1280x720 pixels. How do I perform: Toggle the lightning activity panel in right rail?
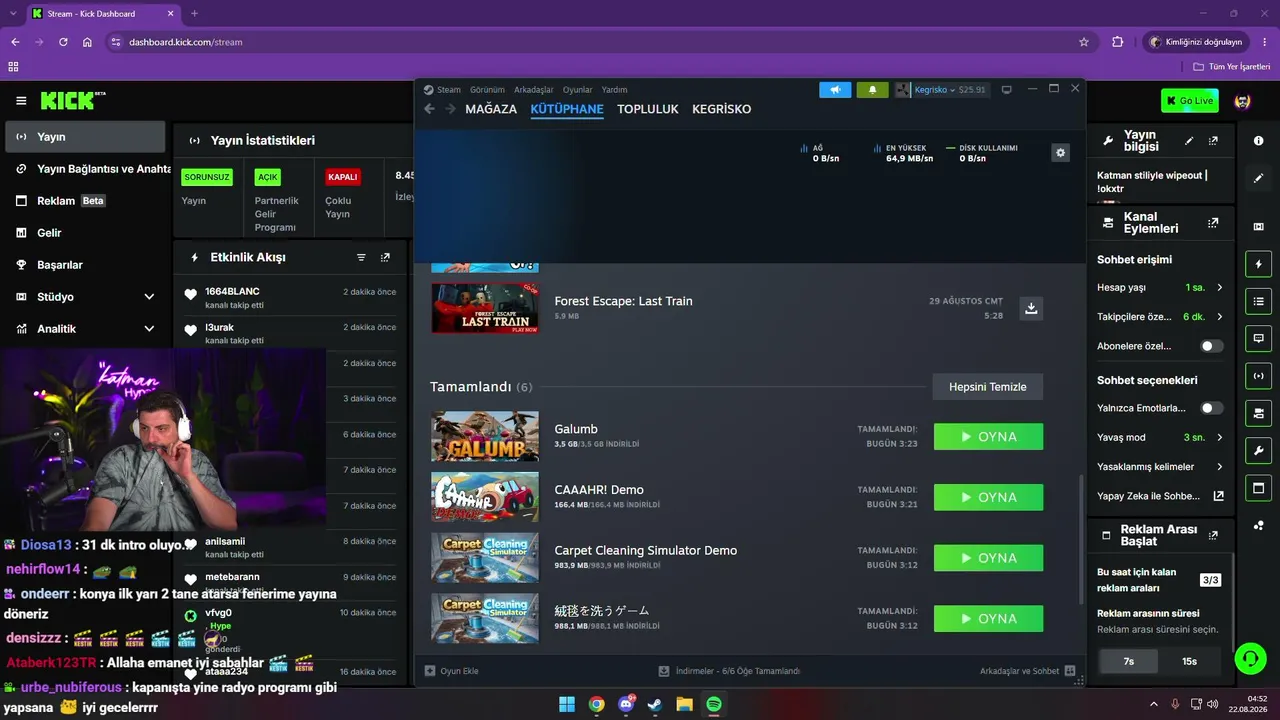[1258, 264]
